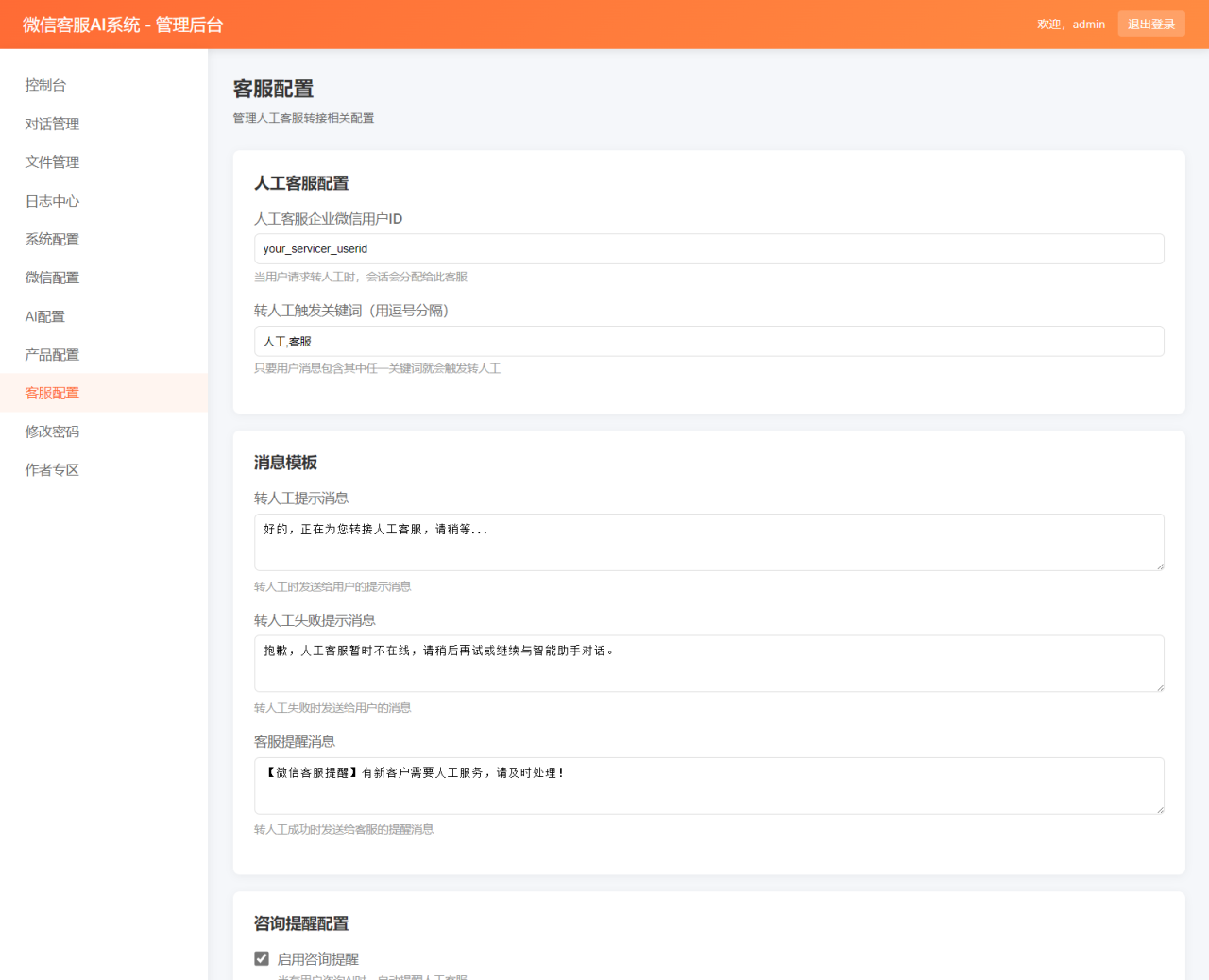Open the AI配置 section
Viewport: 1209px width, 980px height.
(44, 315)
